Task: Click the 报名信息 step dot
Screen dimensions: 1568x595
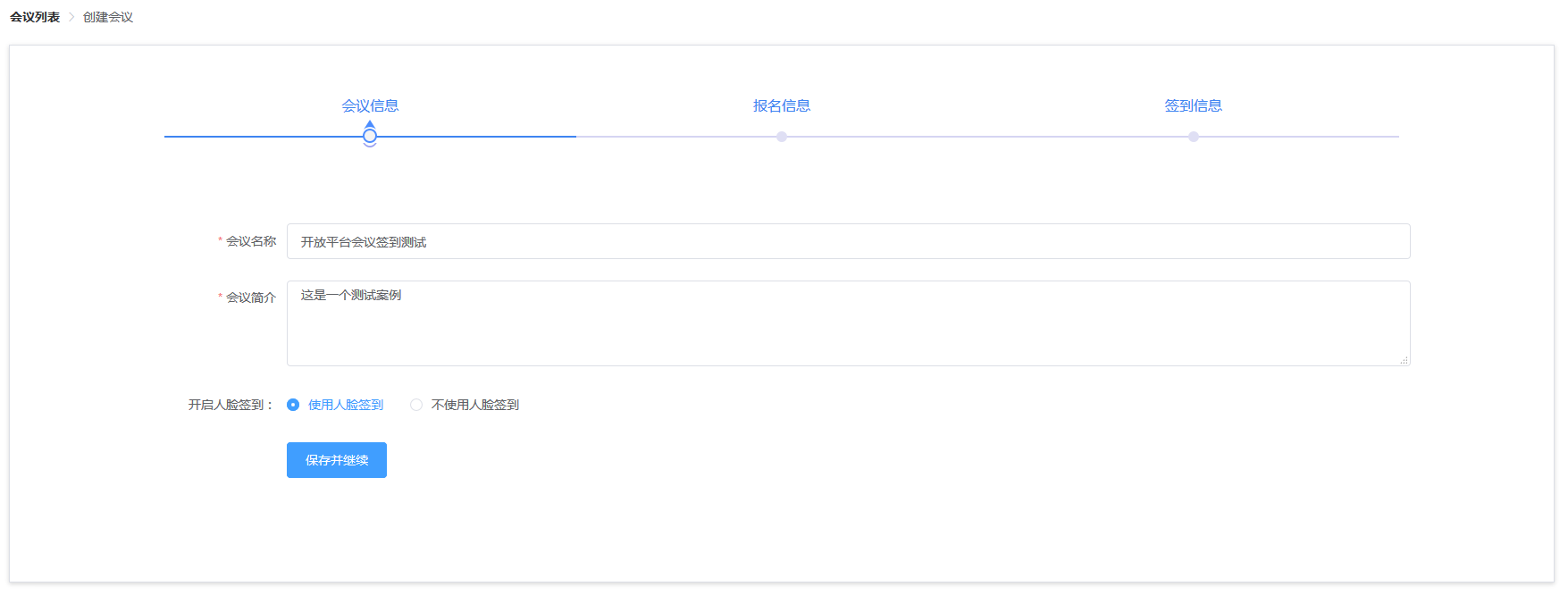Action: click(782, 137)
